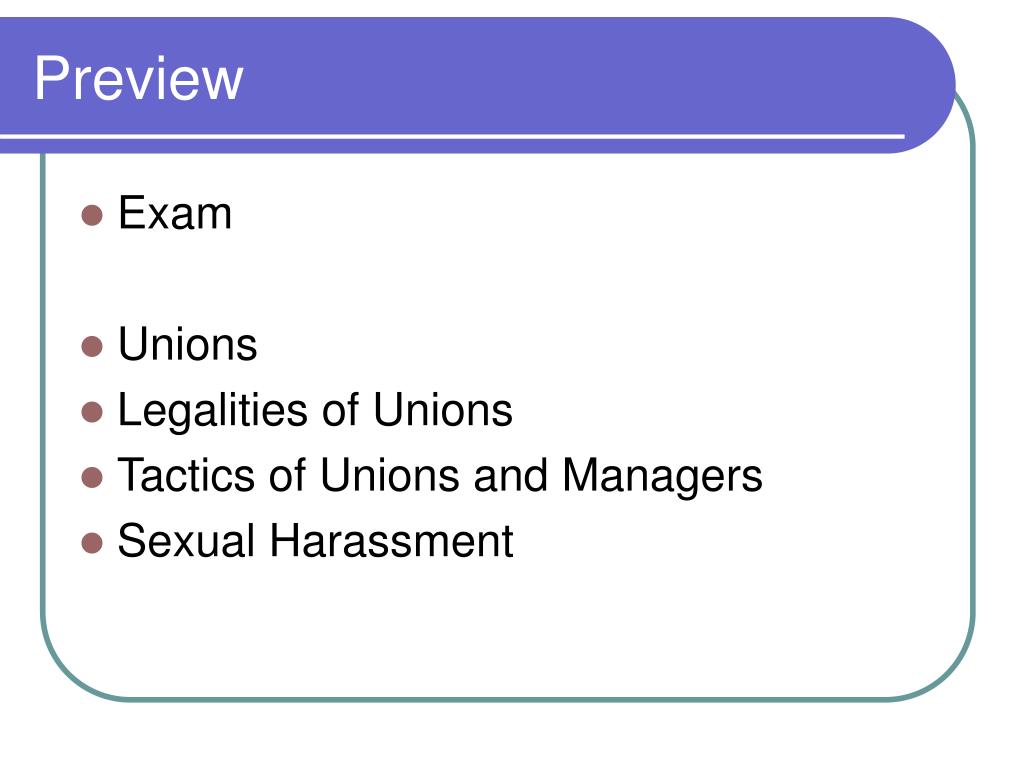Click the standalone Unions bullet text
Viewport: 1024px width, 768px height.
pyautogui.click(x=187, y=344)
